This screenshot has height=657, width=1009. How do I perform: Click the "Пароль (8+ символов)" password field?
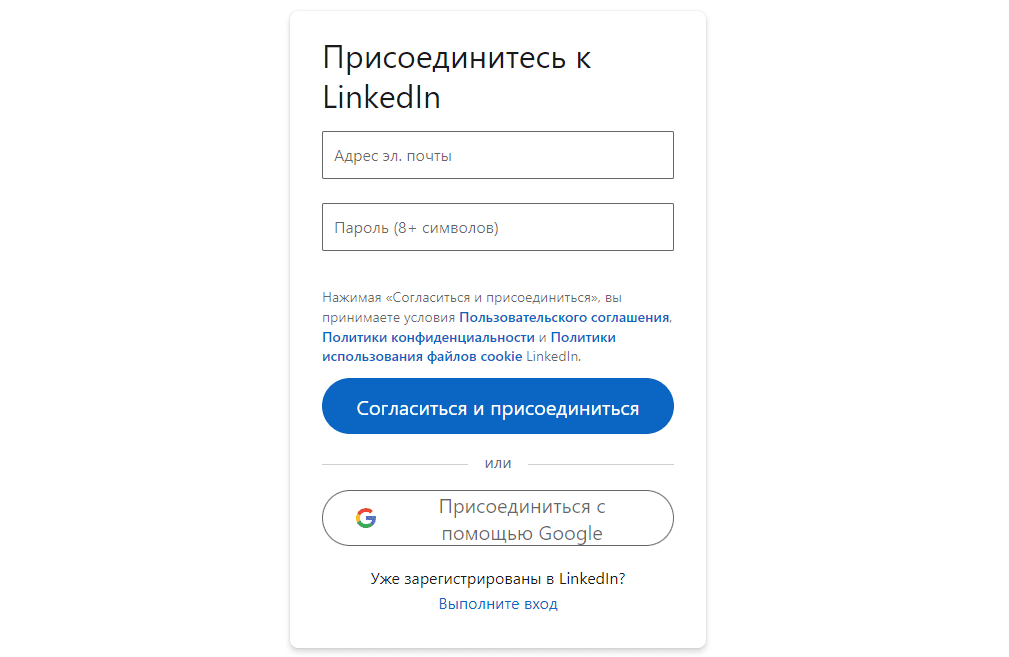[x=497, y=227]
